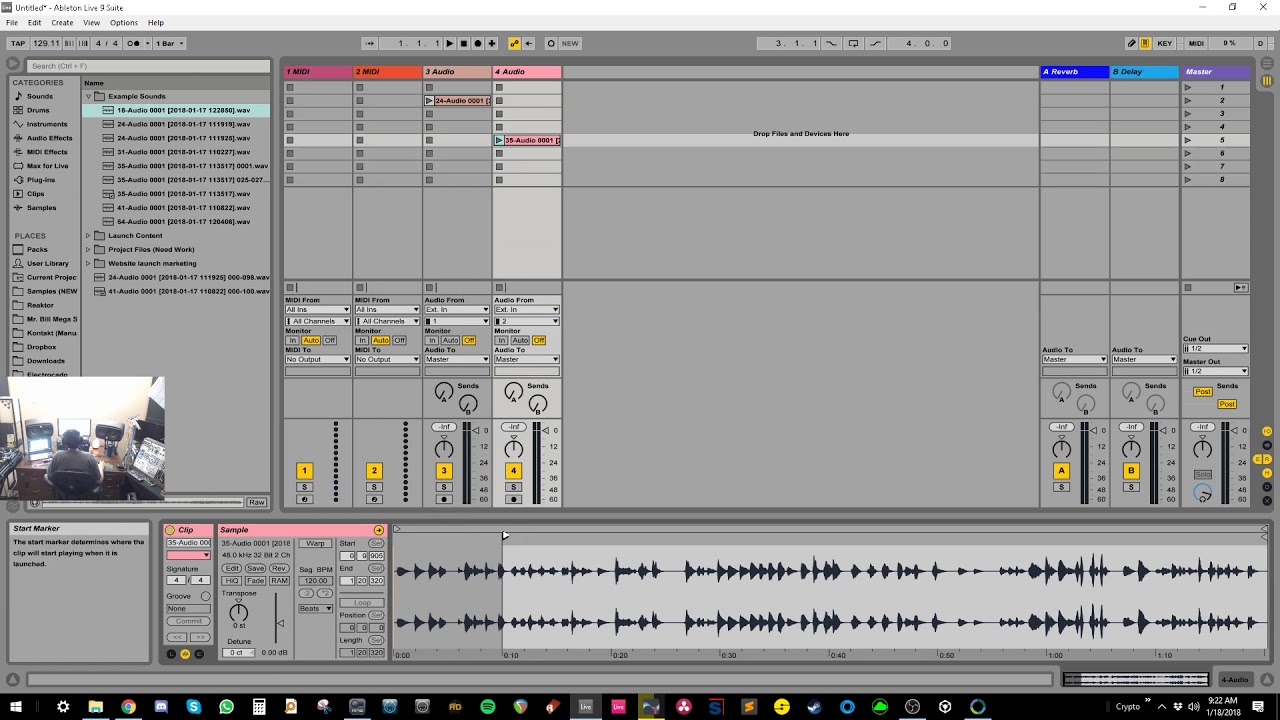This screenshot has height=720, width=1280.
Task: Click the Stop All Clips button
Action: (1187, 287)
